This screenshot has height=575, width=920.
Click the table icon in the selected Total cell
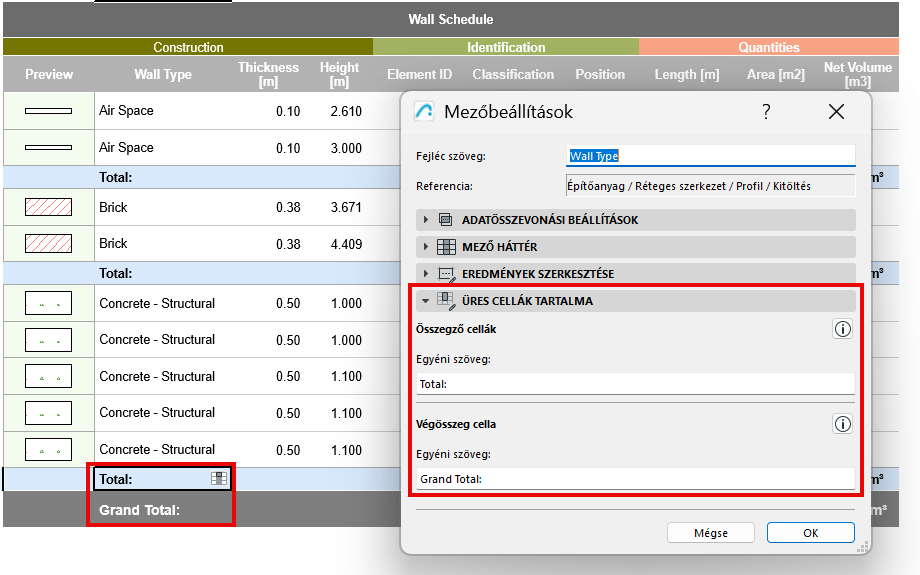[219, 478]
